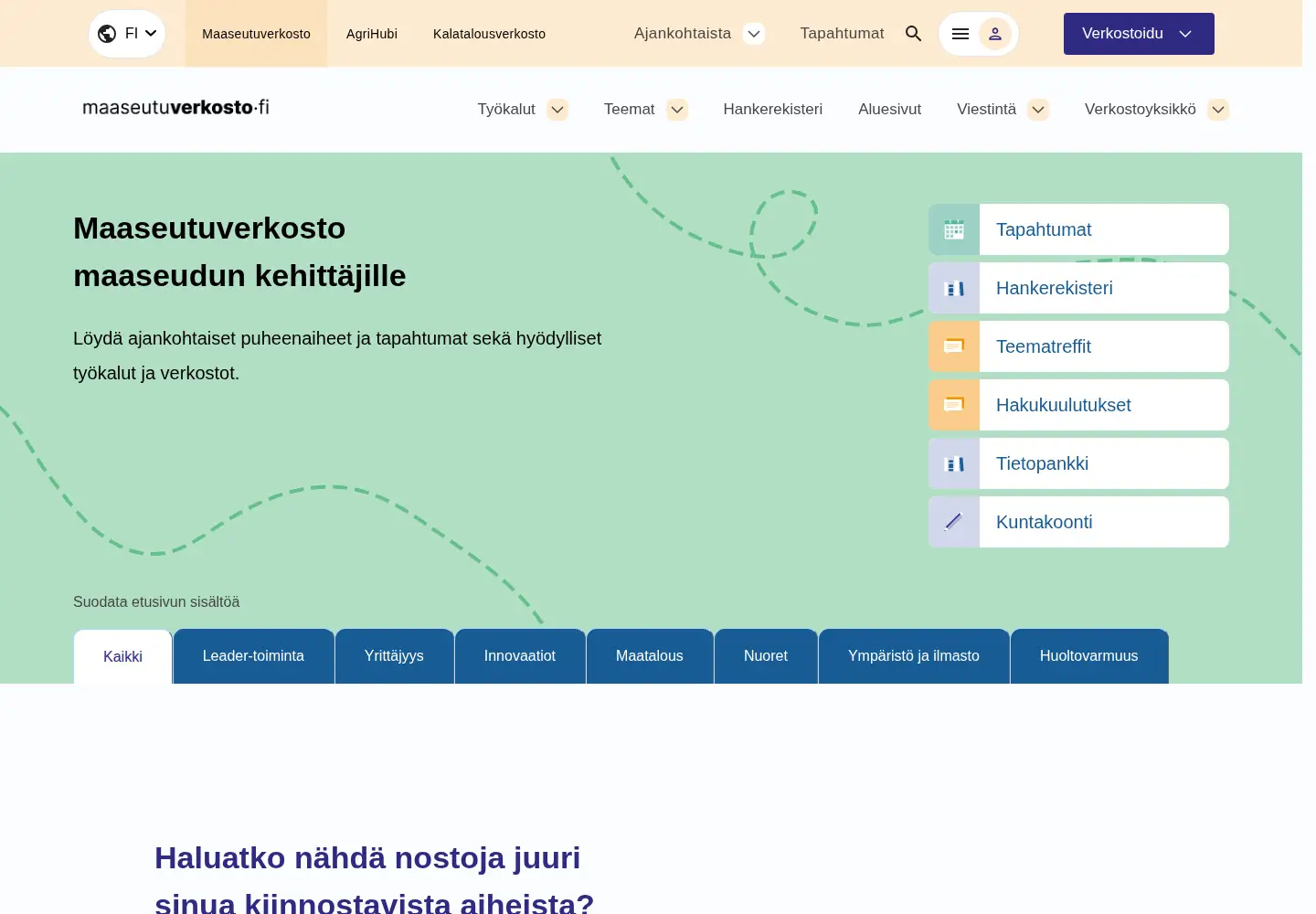
Task: Click the globe language icon
Action: 107,34
